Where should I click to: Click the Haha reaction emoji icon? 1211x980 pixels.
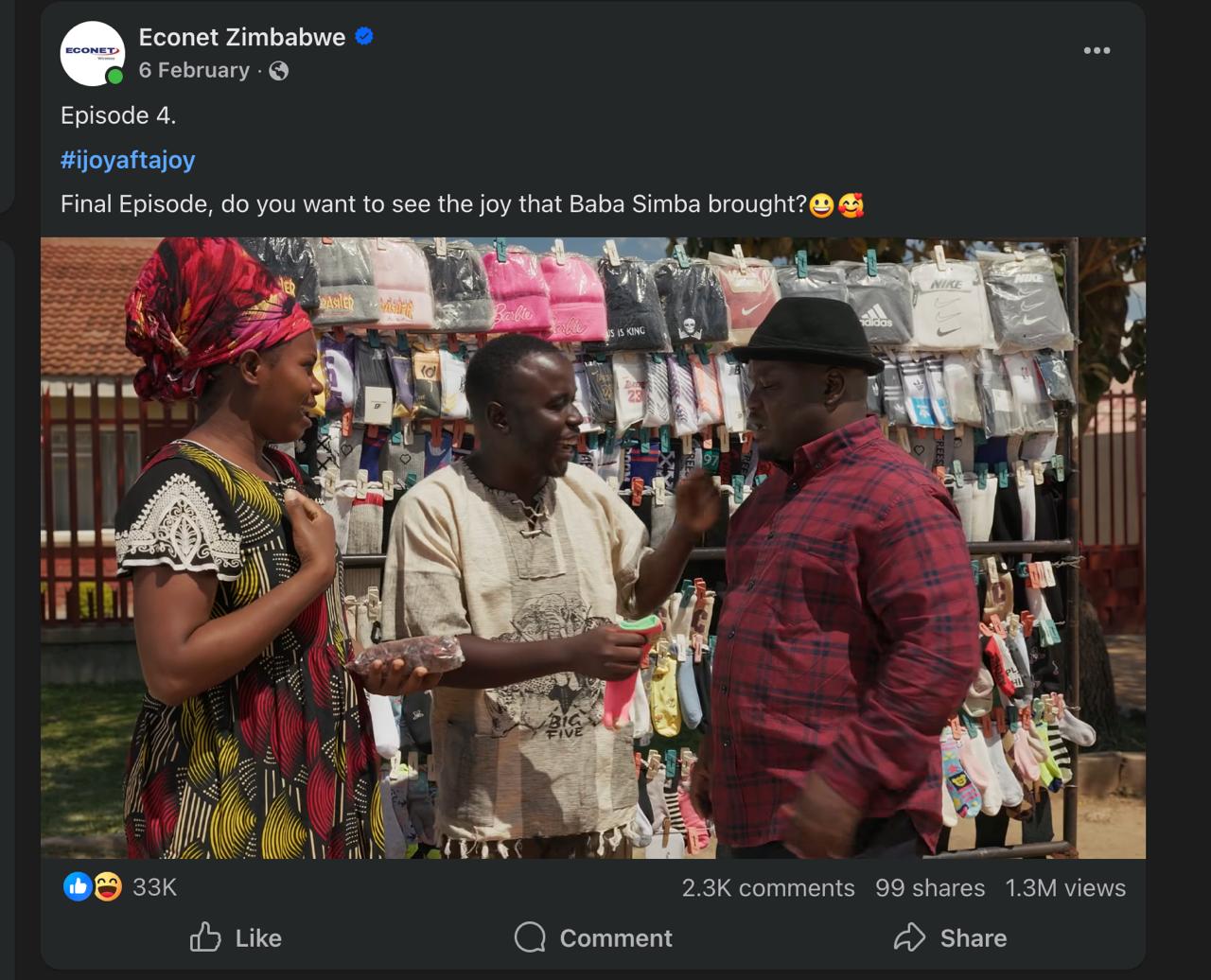pos(108,886)
